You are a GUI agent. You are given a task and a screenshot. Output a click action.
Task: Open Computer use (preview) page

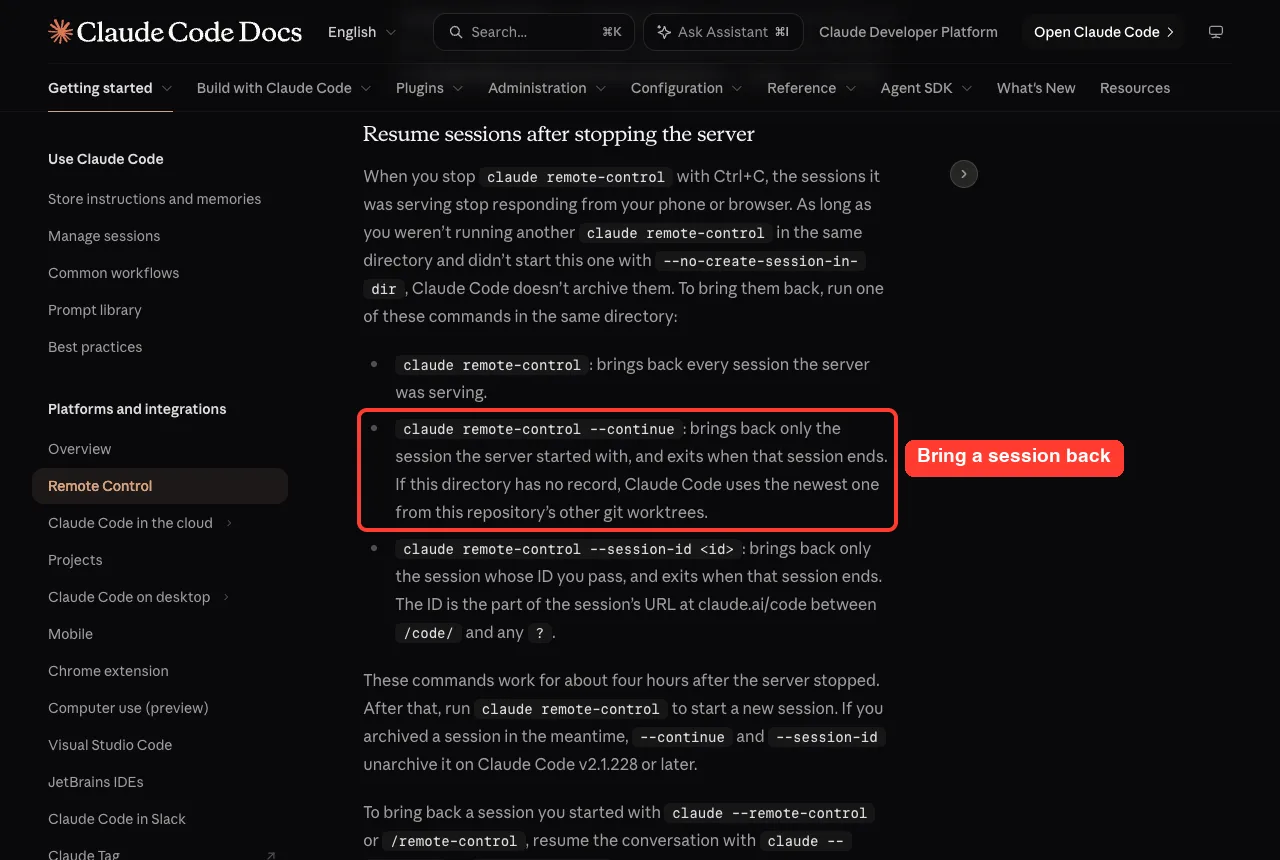128,708
